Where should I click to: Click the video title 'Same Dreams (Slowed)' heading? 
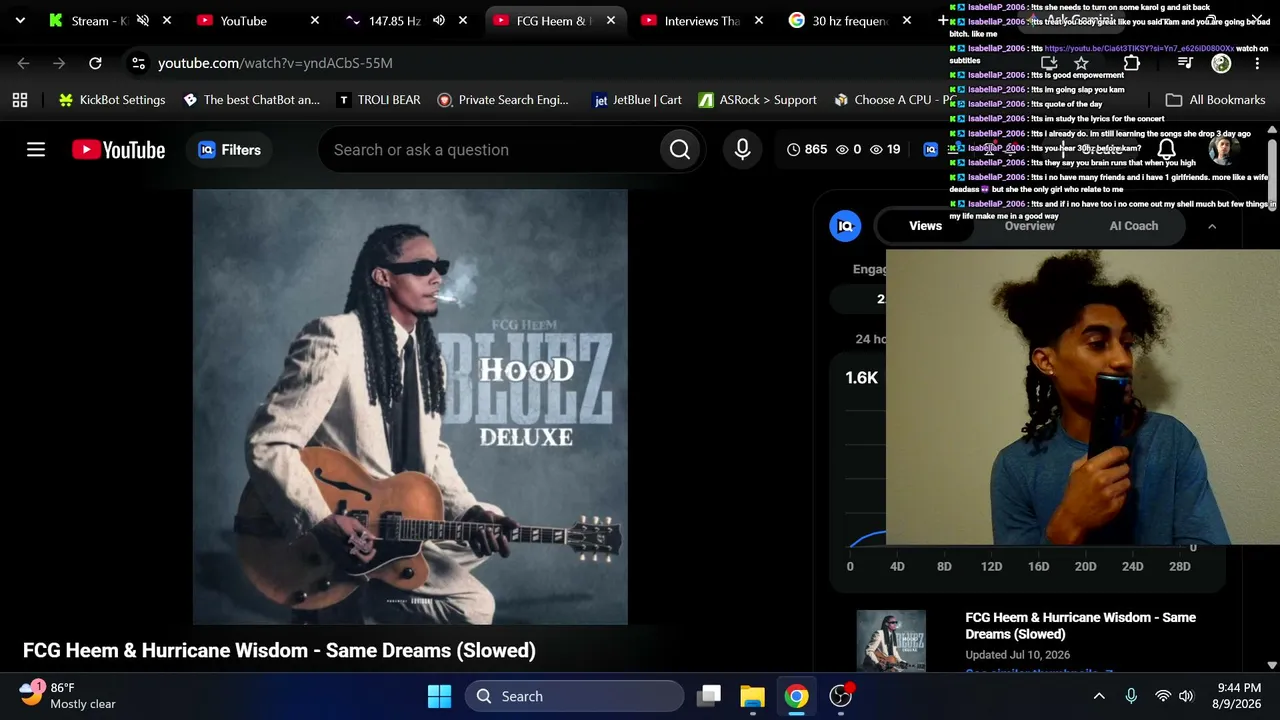pyautogui.click(x=279, y=650)
